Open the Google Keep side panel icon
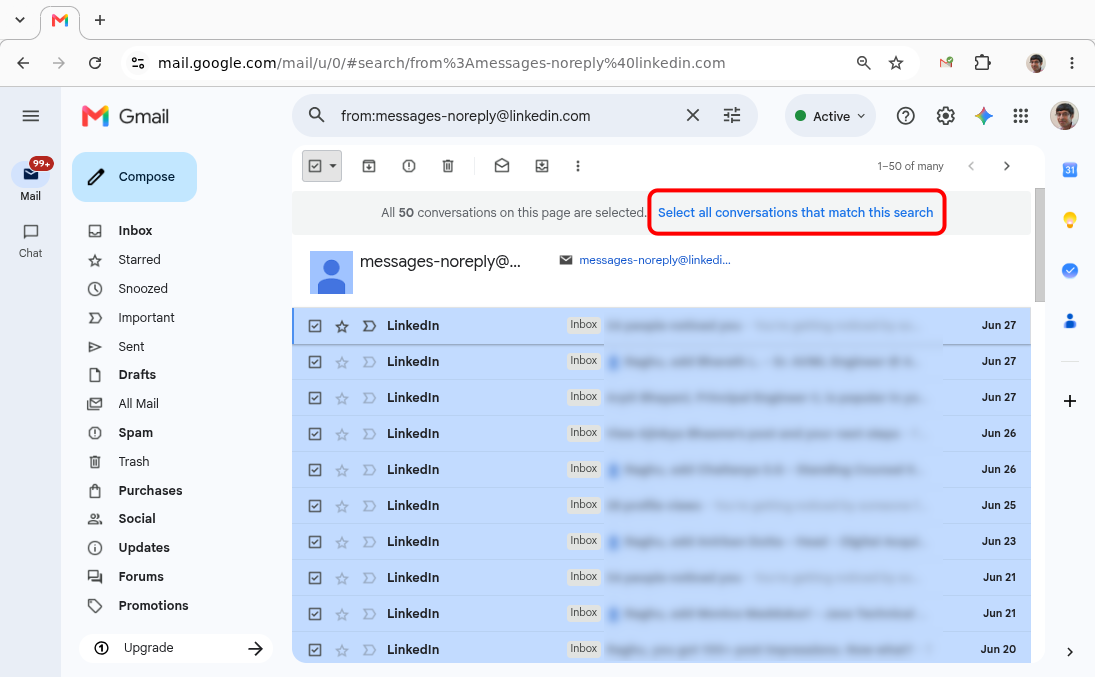The image size is (1095, 677). (1070, 220)
